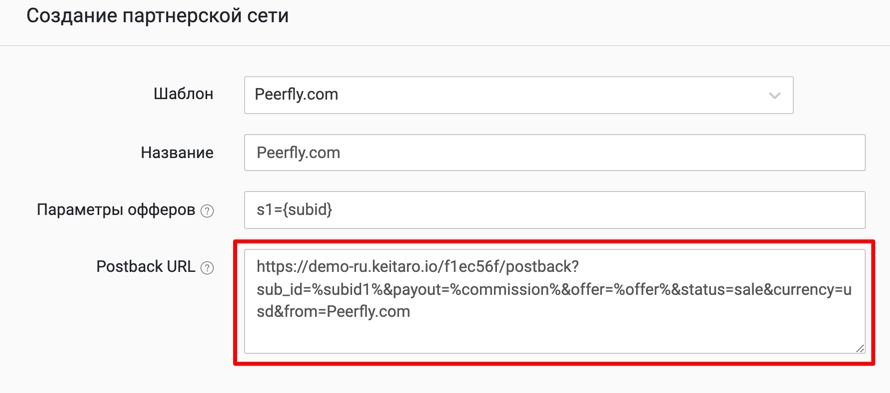
Task: Click the Postback URL label text
Action: point(146,267)
